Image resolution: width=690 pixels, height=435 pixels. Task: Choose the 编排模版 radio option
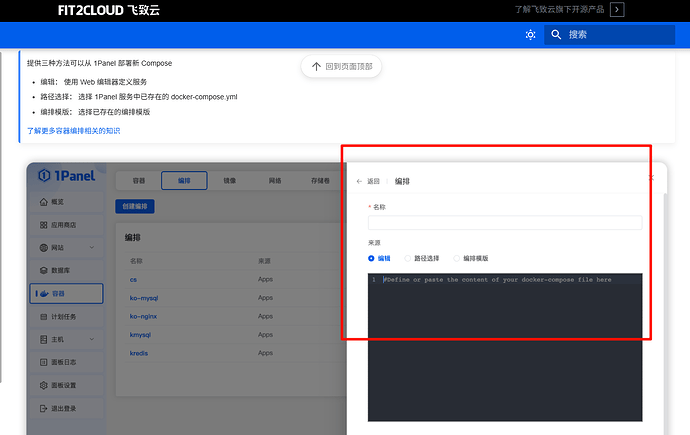(457, 258)
